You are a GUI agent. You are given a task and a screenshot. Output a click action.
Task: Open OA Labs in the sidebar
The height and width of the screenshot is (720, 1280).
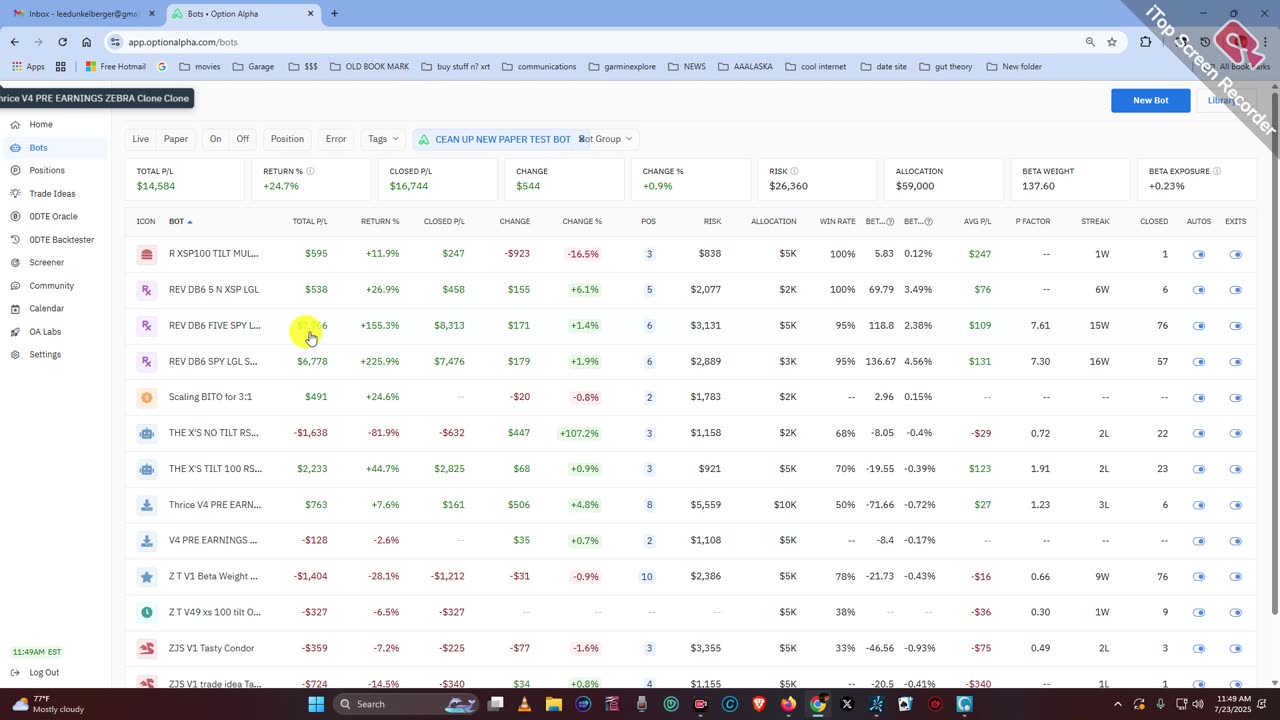pyautogui.click(x=45, y=331)
